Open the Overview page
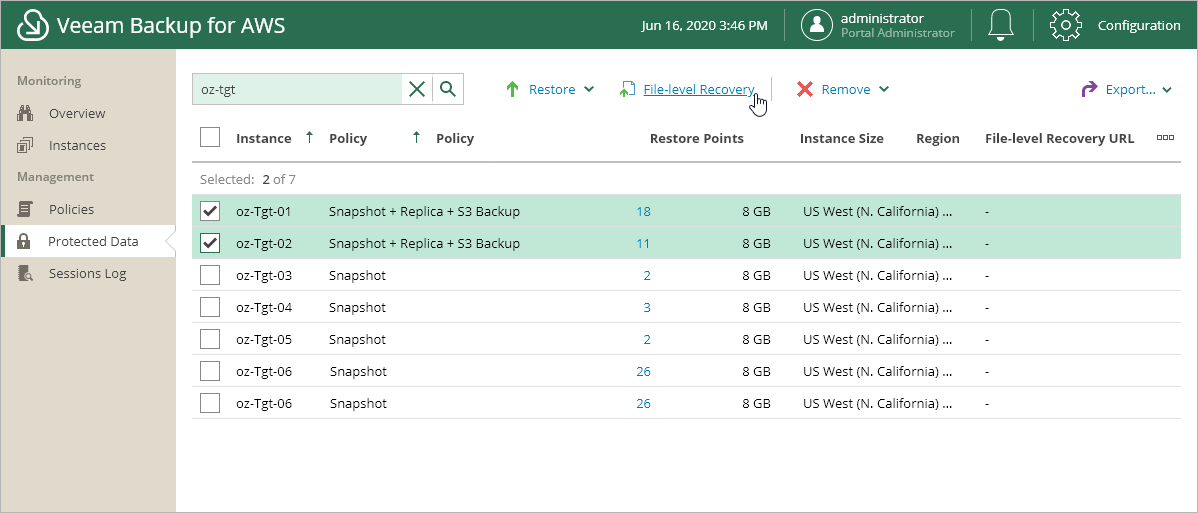Viewport: 1198px width, 513px height. (77, 113)
